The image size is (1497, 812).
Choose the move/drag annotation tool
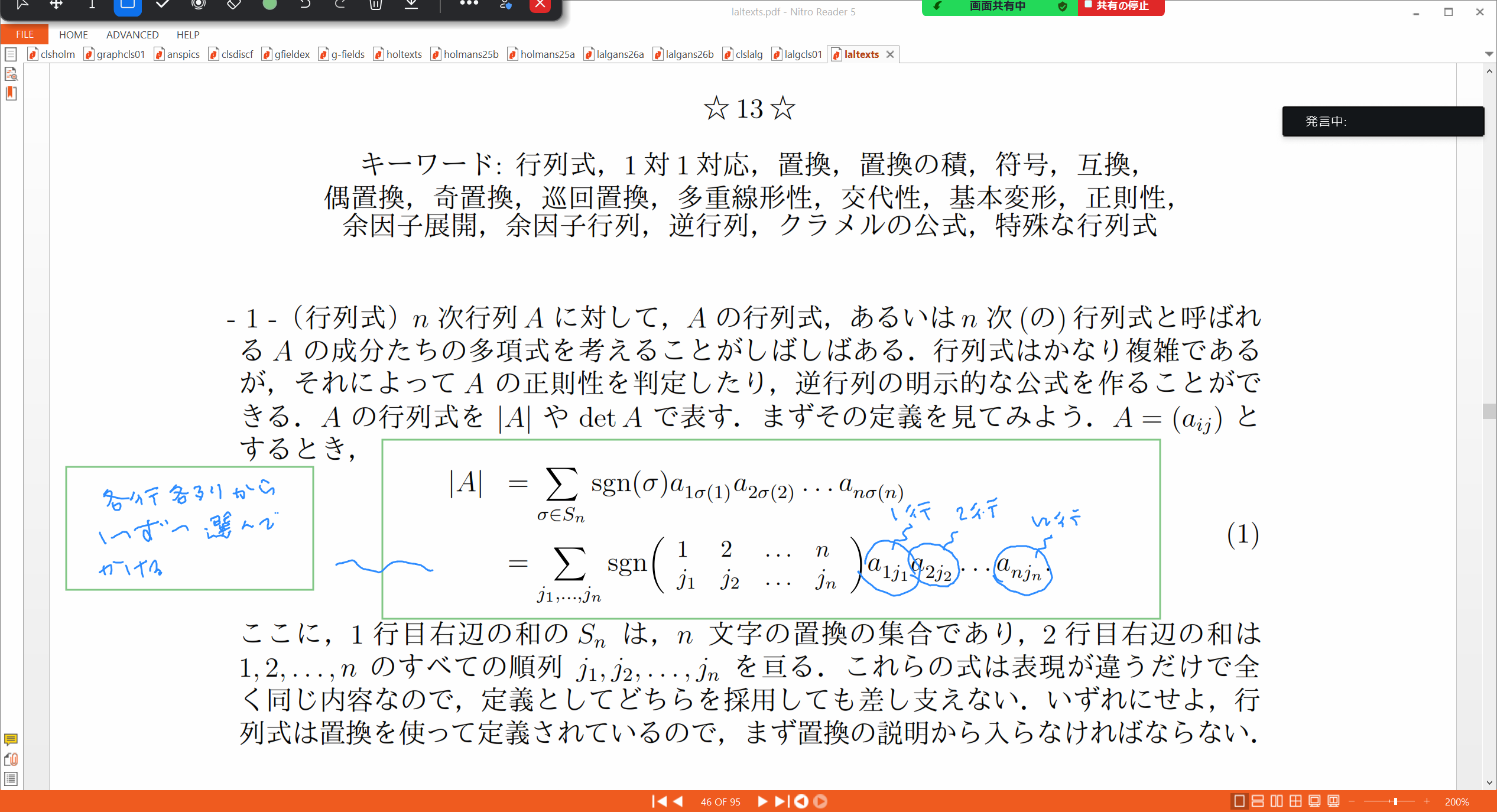coord(56,5)
